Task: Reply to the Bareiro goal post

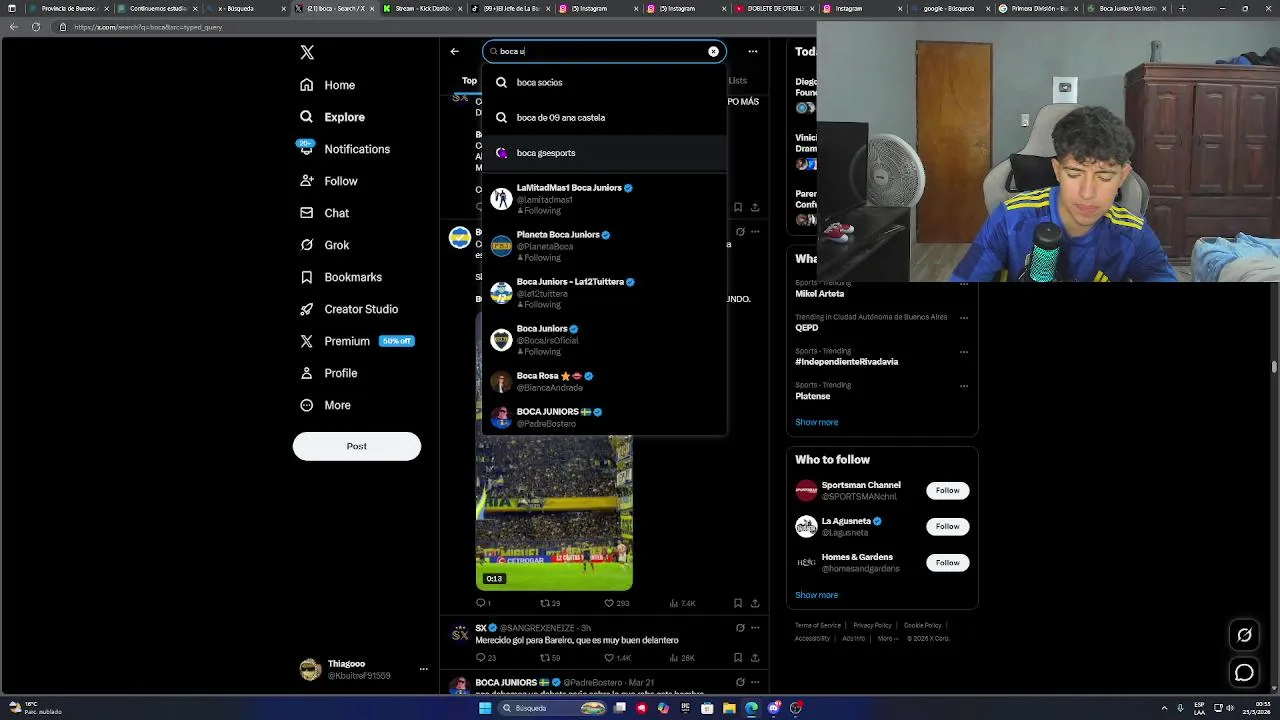Action: 485,658
